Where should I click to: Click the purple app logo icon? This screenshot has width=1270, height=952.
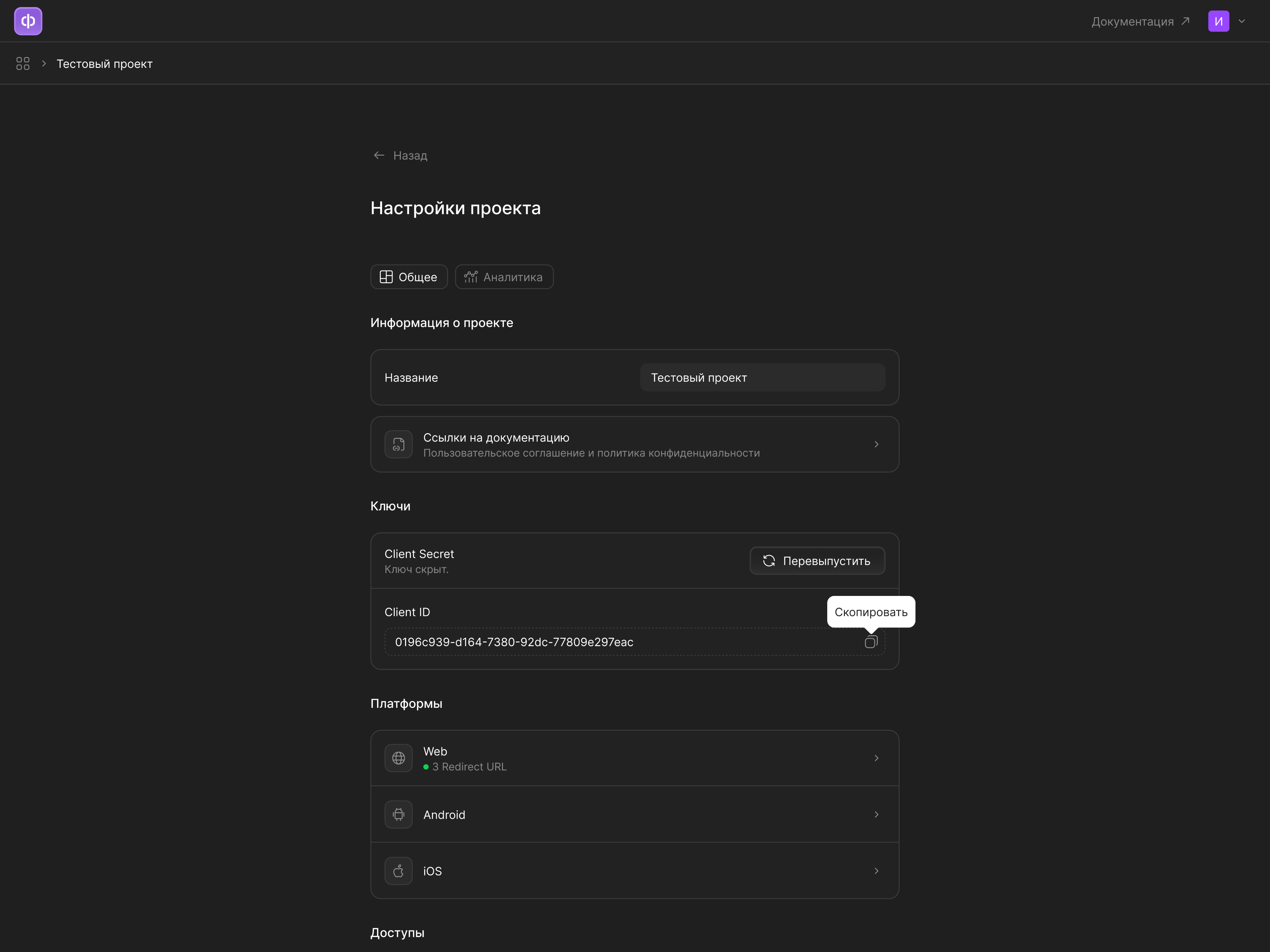point(28,21)
